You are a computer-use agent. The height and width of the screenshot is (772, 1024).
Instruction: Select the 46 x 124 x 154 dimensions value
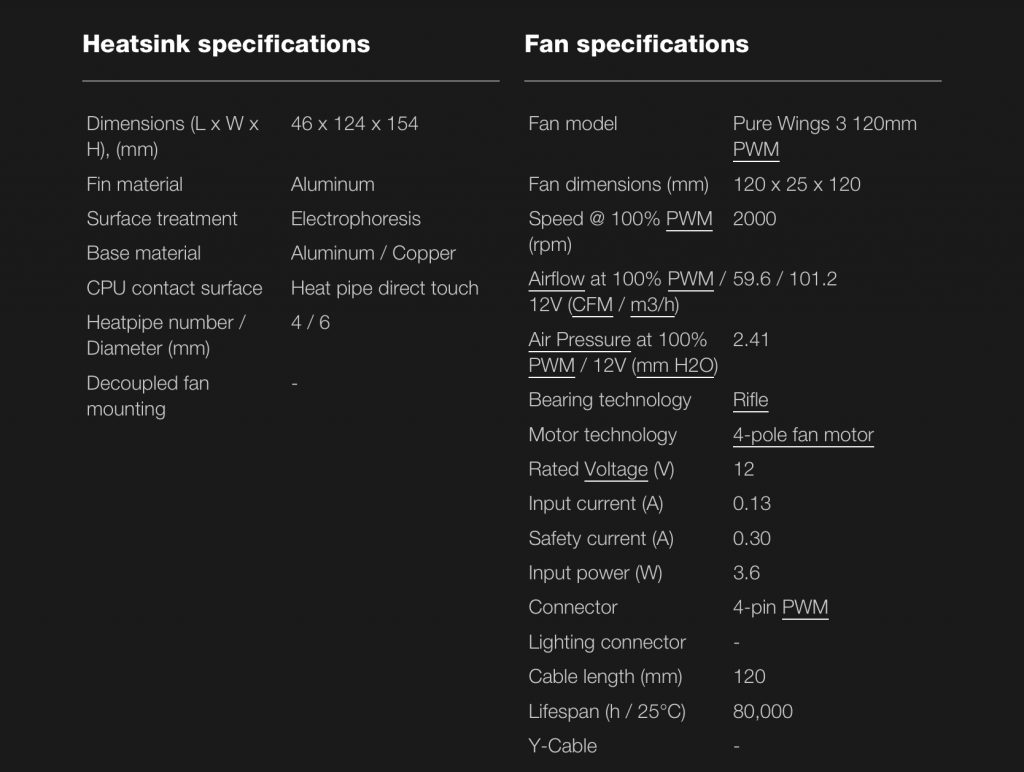(x=355, y=123)
